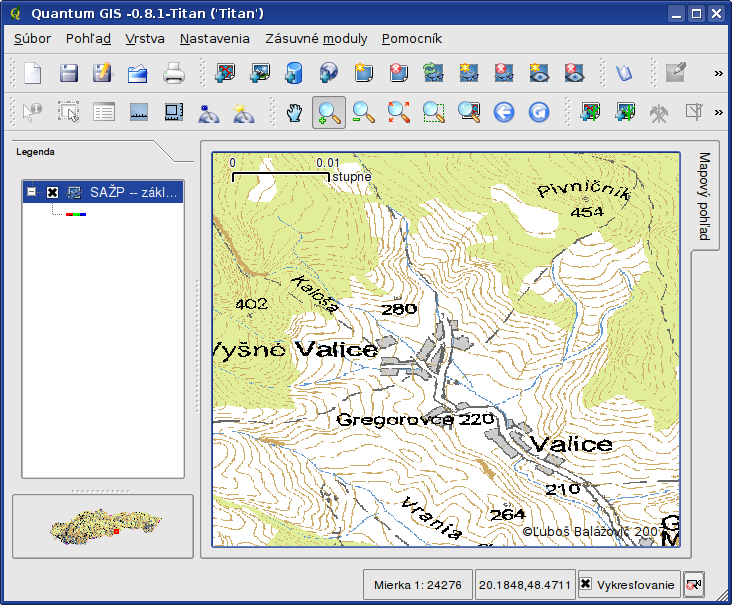Switch to the Mapový pohľad tab

(x=704, y=196)
